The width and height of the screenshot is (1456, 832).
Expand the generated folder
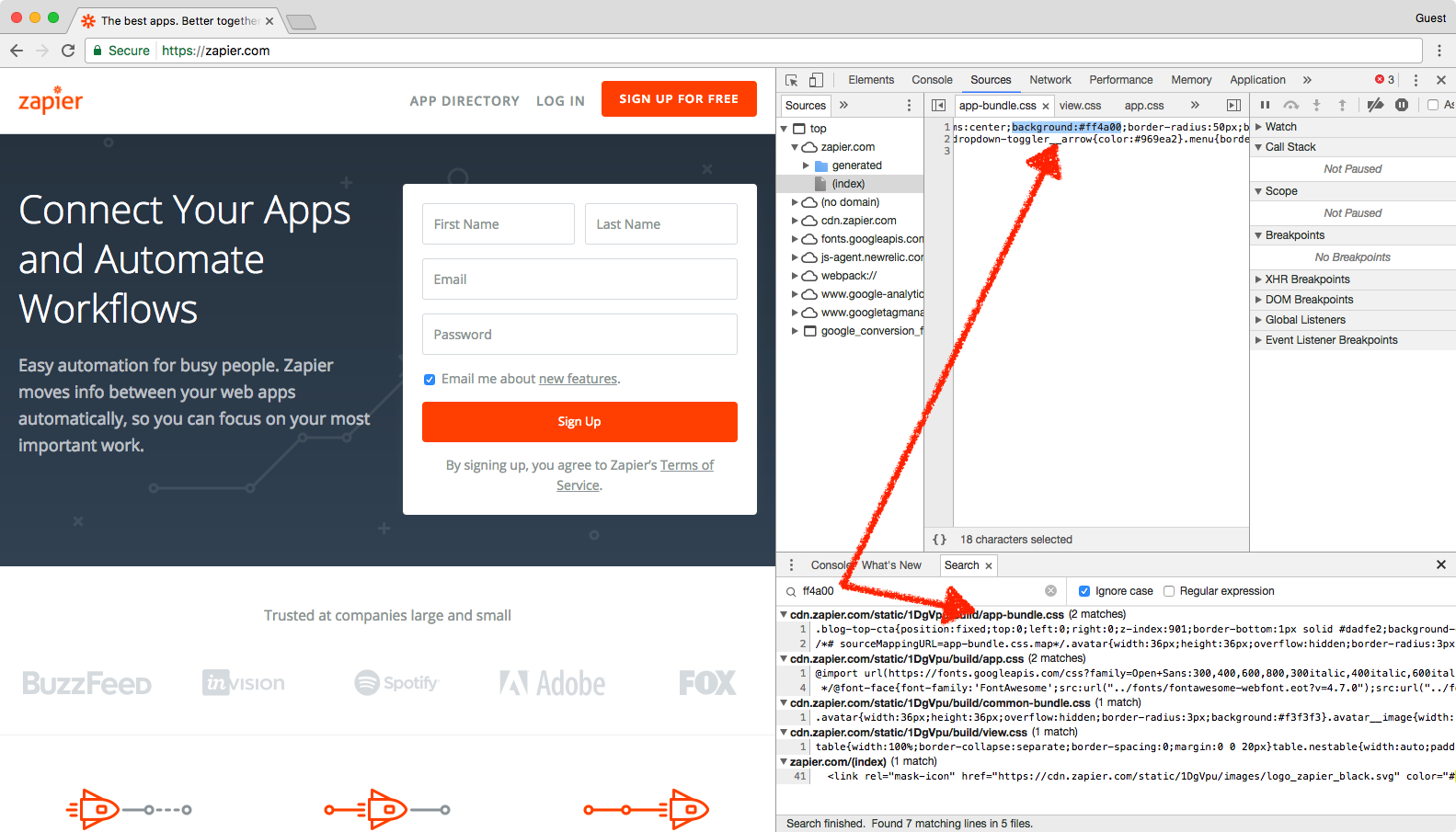coord(806,165)
